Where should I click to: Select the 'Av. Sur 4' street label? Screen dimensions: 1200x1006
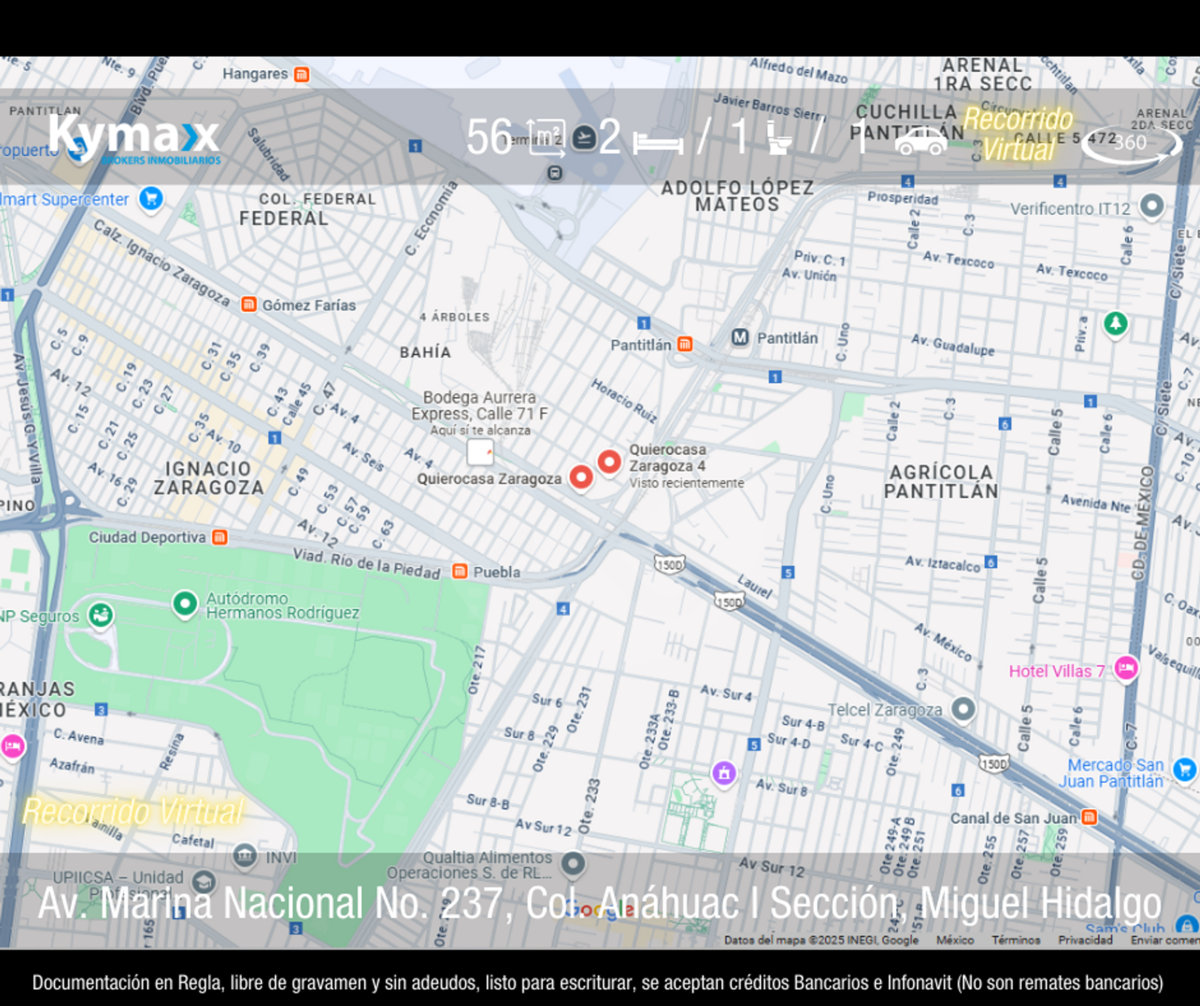(727, 692)
